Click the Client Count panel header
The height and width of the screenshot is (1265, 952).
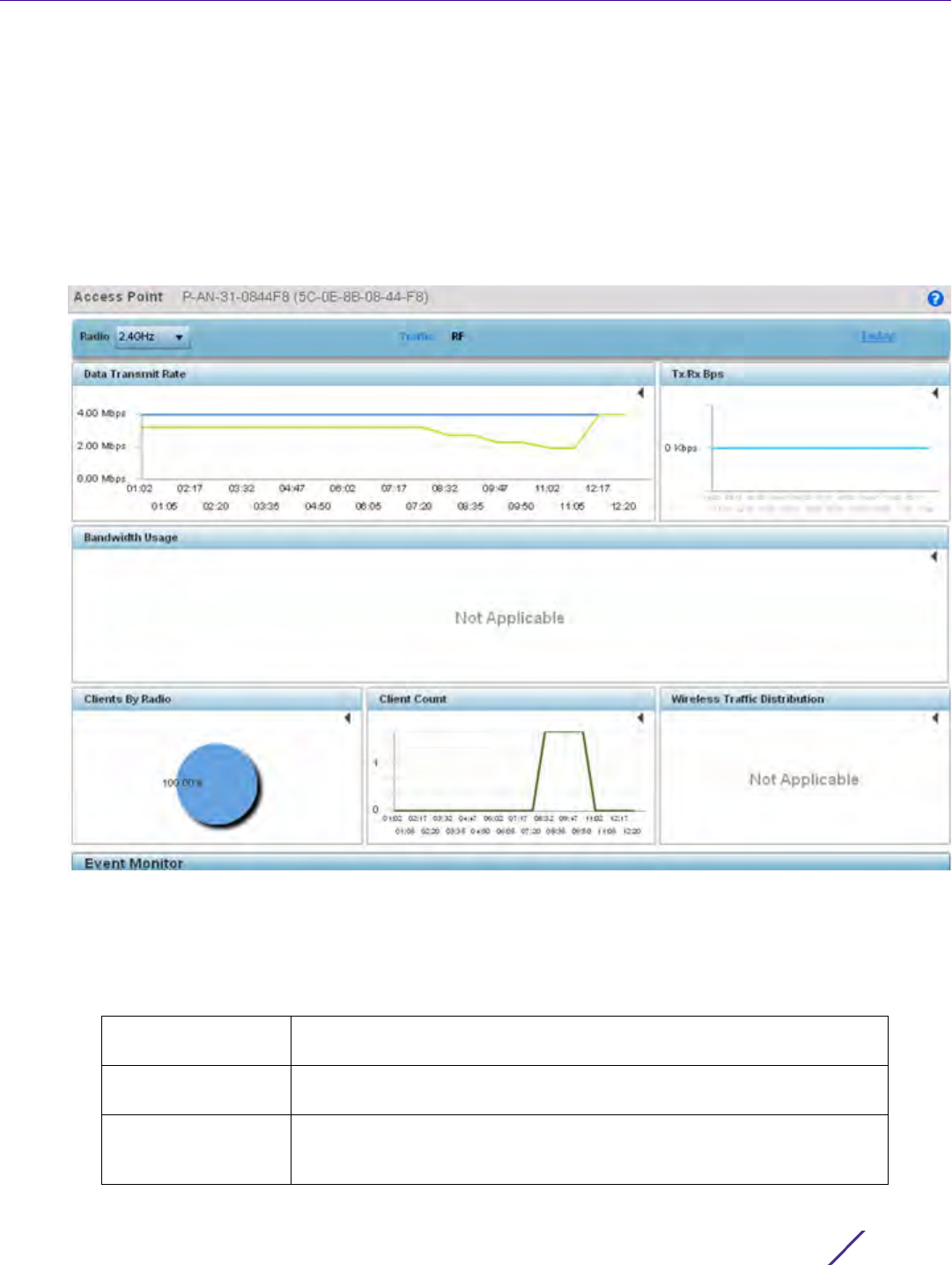[x=511, y=699]
